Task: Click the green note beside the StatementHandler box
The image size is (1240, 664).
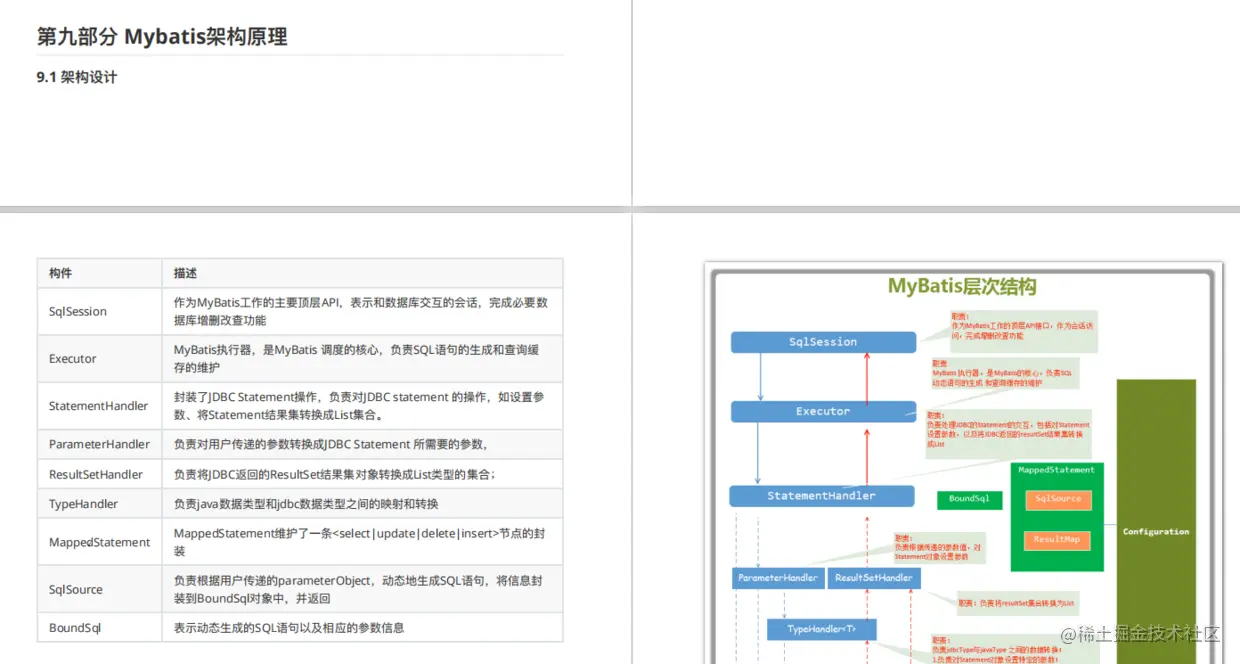Action: click(x=1008, y=433)
